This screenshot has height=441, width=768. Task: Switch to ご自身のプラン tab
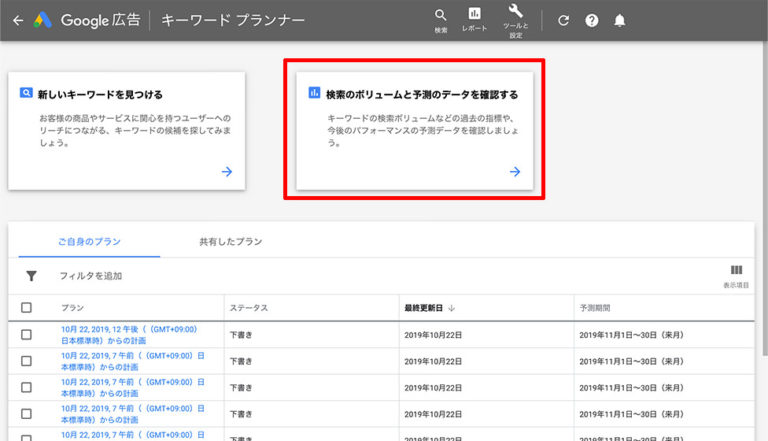(x=89, y=242)
